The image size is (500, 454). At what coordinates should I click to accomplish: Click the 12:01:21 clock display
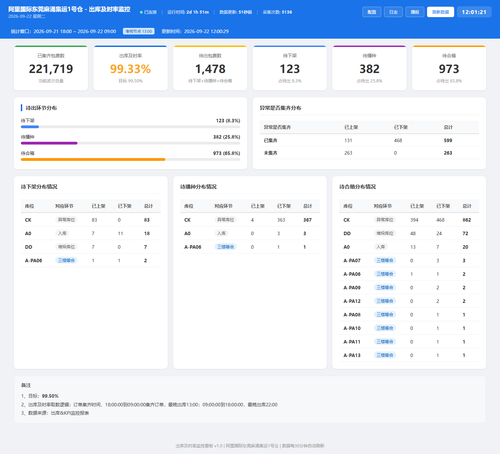474,12
